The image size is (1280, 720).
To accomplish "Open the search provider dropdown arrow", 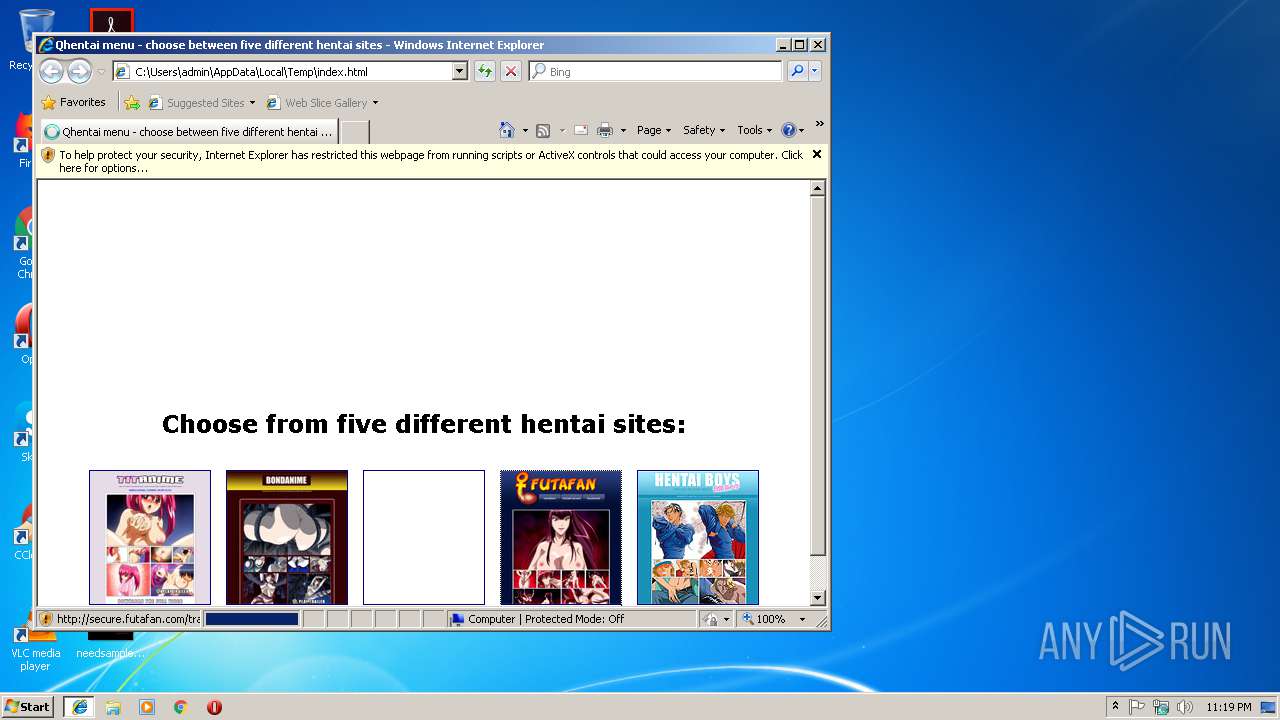I will [x=815, y=71].
